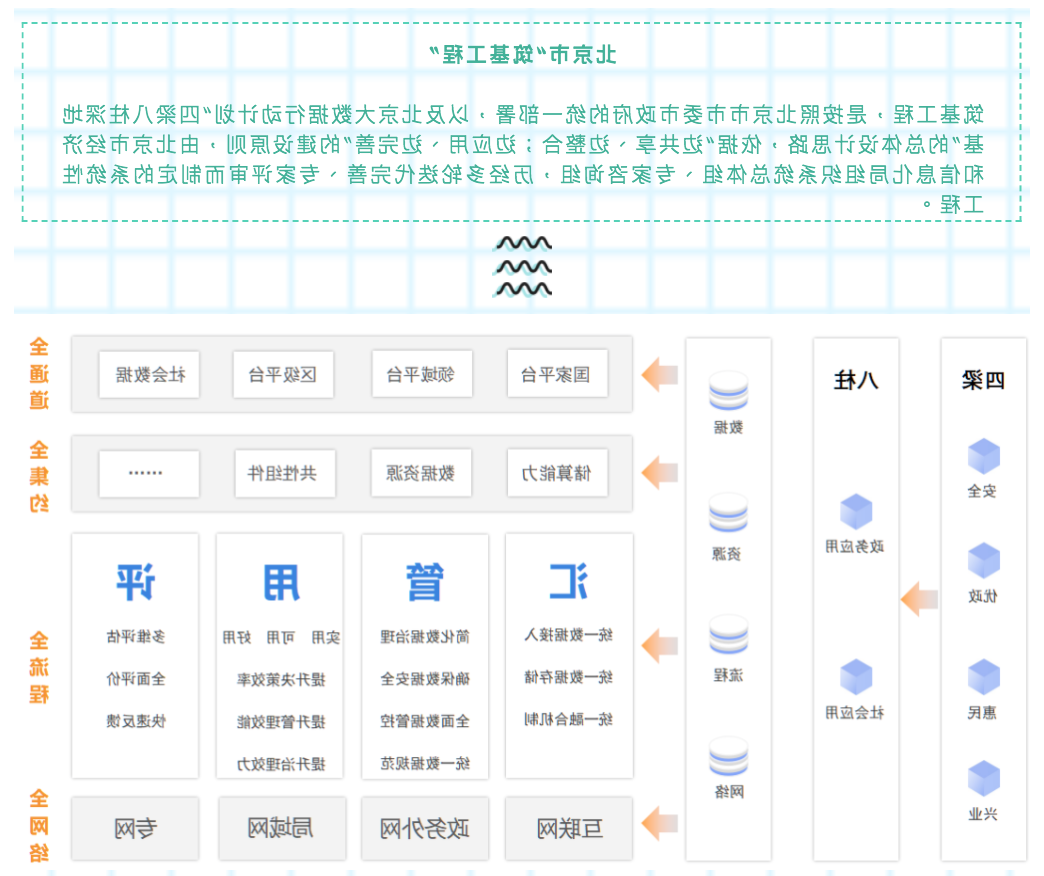The image size is (1044, 876).
Task: Click the 惠民 cube icon
Action: pos(983,677)
